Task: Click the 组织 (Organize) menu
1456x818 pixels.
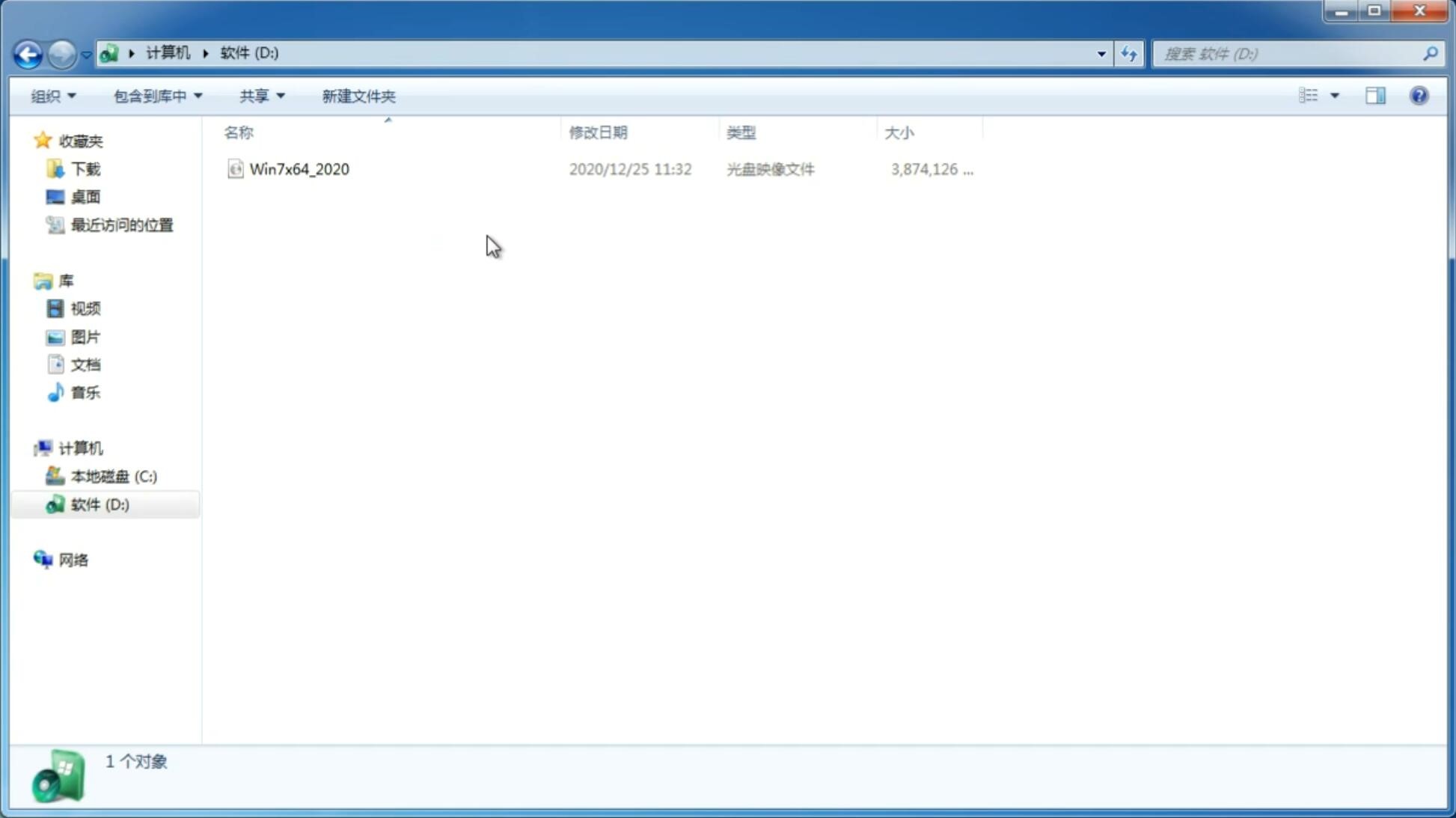Action: point(52,95)
